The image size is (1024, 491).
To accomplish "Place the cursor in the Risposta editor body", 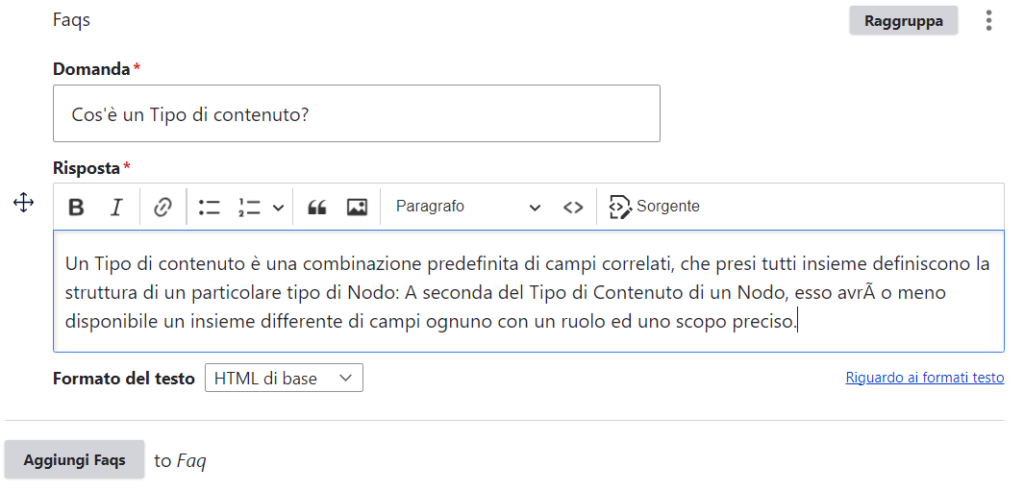I will [528, 292].
